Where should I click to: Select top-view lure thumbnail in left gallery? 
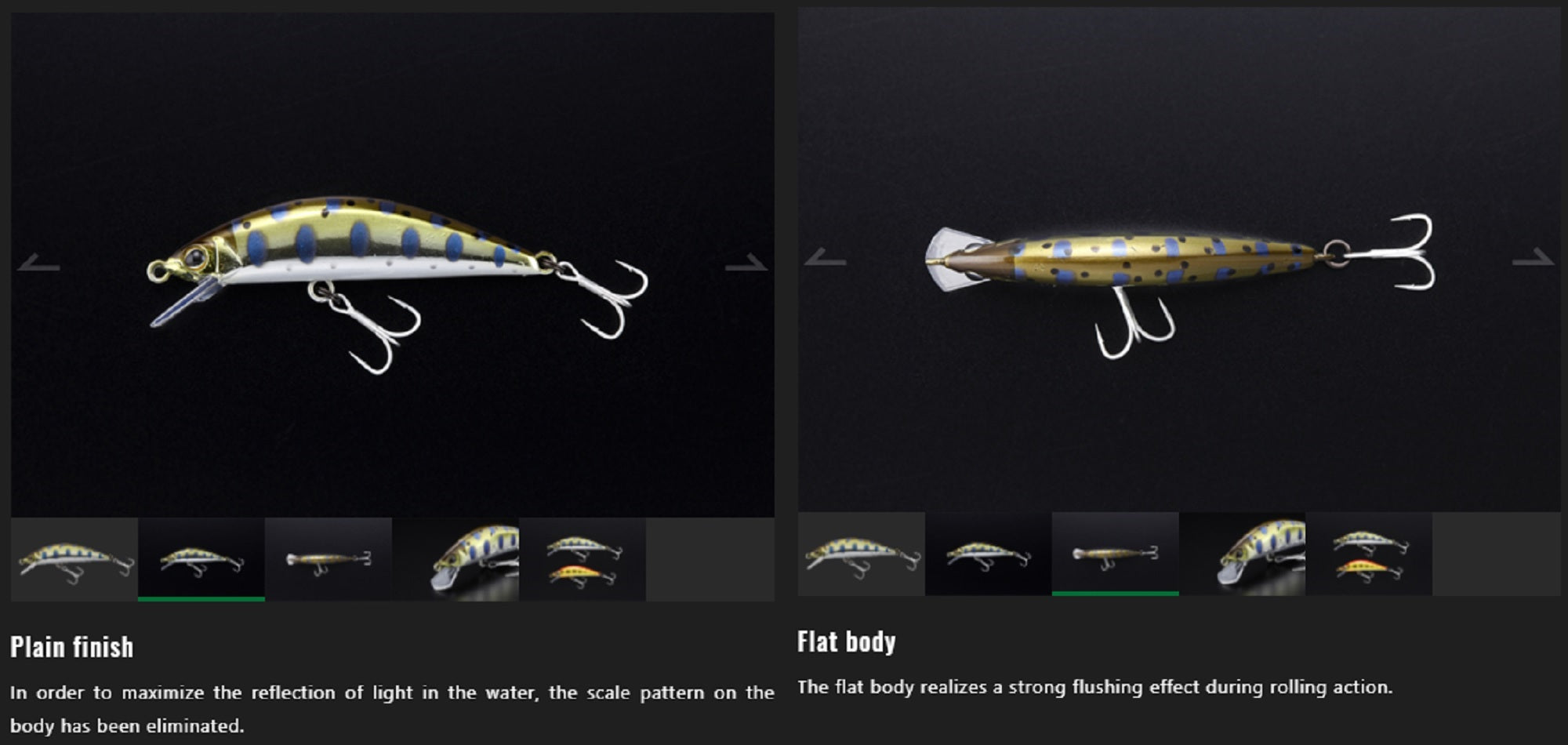pyautogui.click(x=328, y=559)
